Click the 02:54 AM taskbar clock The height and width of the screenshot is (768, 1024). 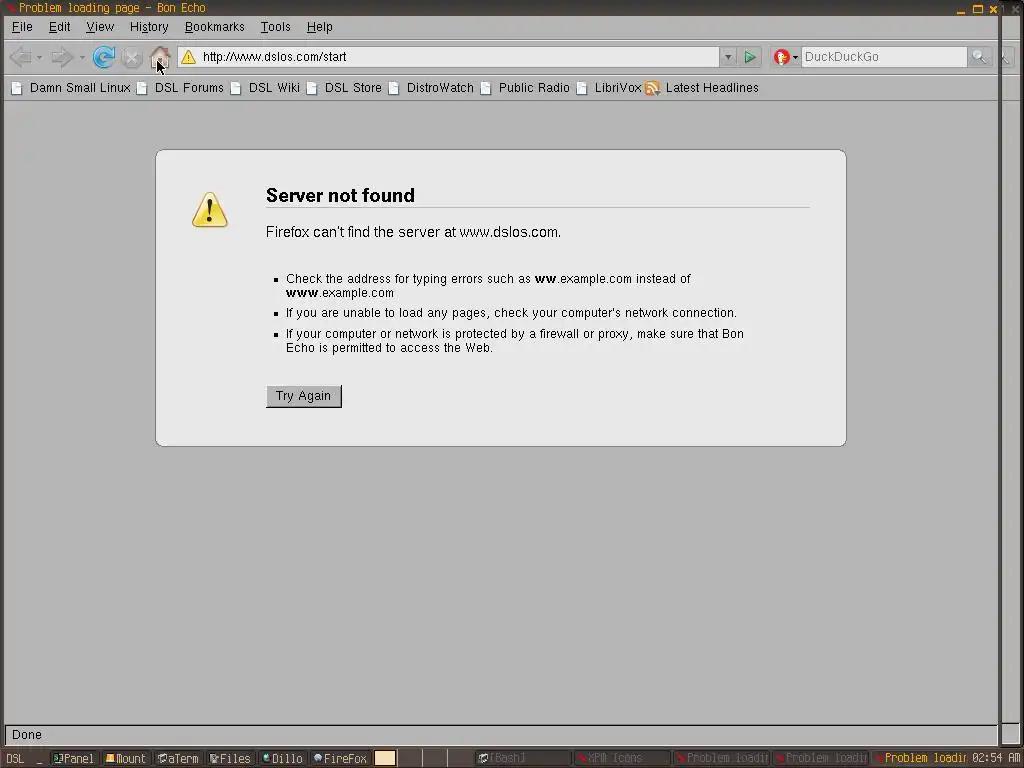coord(995,758)
